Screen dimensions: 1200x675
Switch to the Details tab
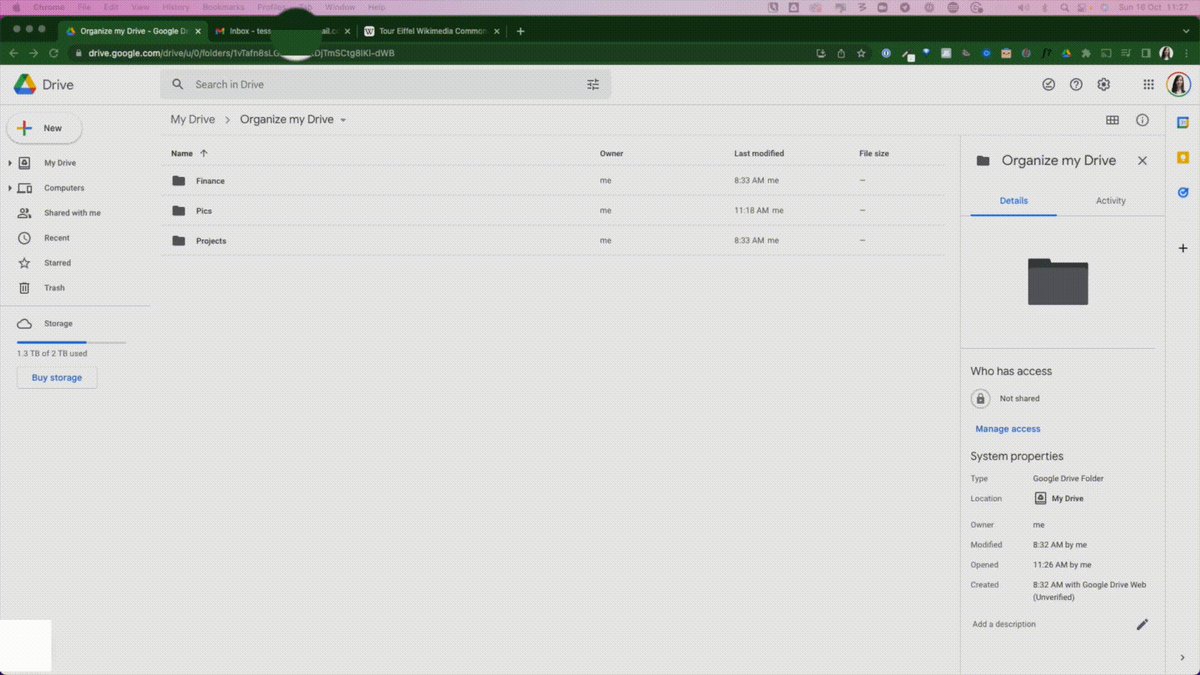(1013, 201)
